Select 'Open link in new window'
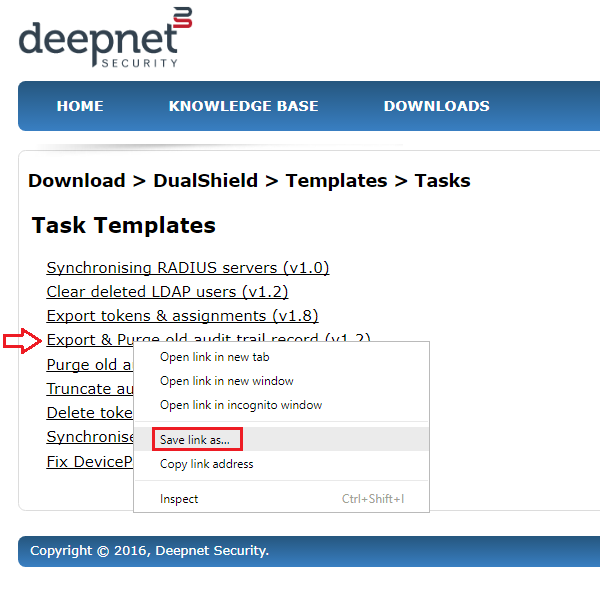The height and width of the screenshot is (592, 600). 226,381
